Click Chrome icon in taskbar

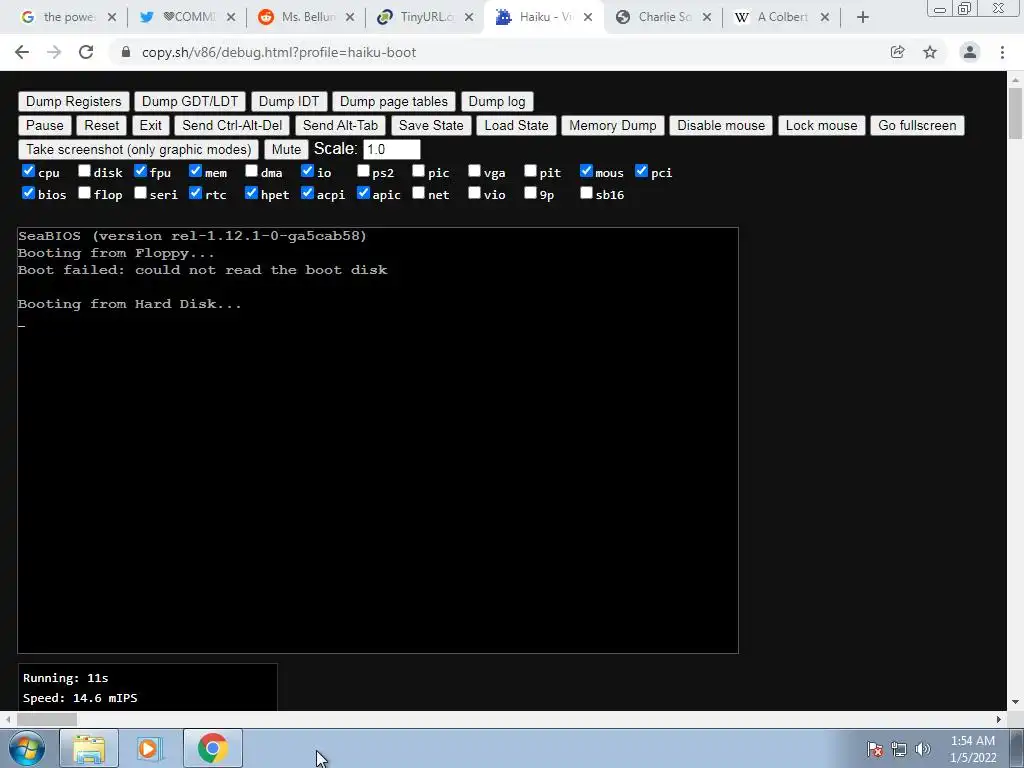point(212,748)
